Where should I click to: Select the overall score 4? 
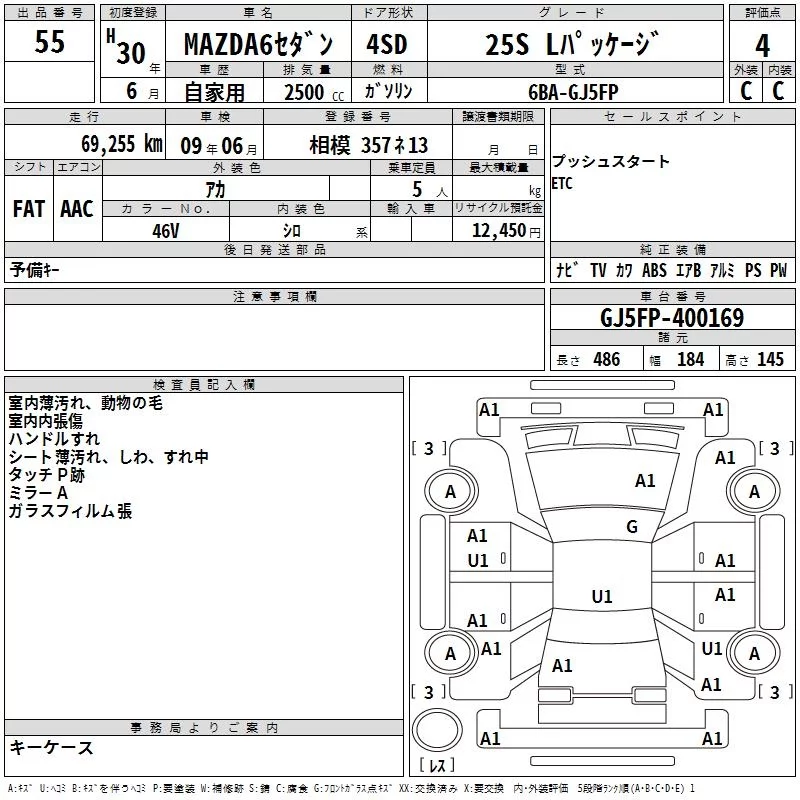[762, 45]
